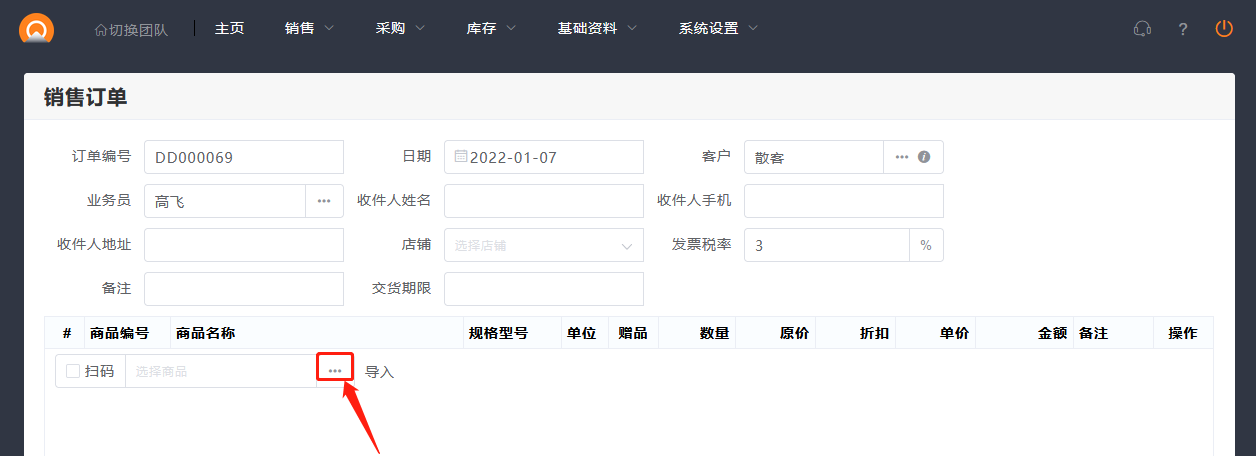Go to 主页 home page
The image size is (1256, 456).
229,29
